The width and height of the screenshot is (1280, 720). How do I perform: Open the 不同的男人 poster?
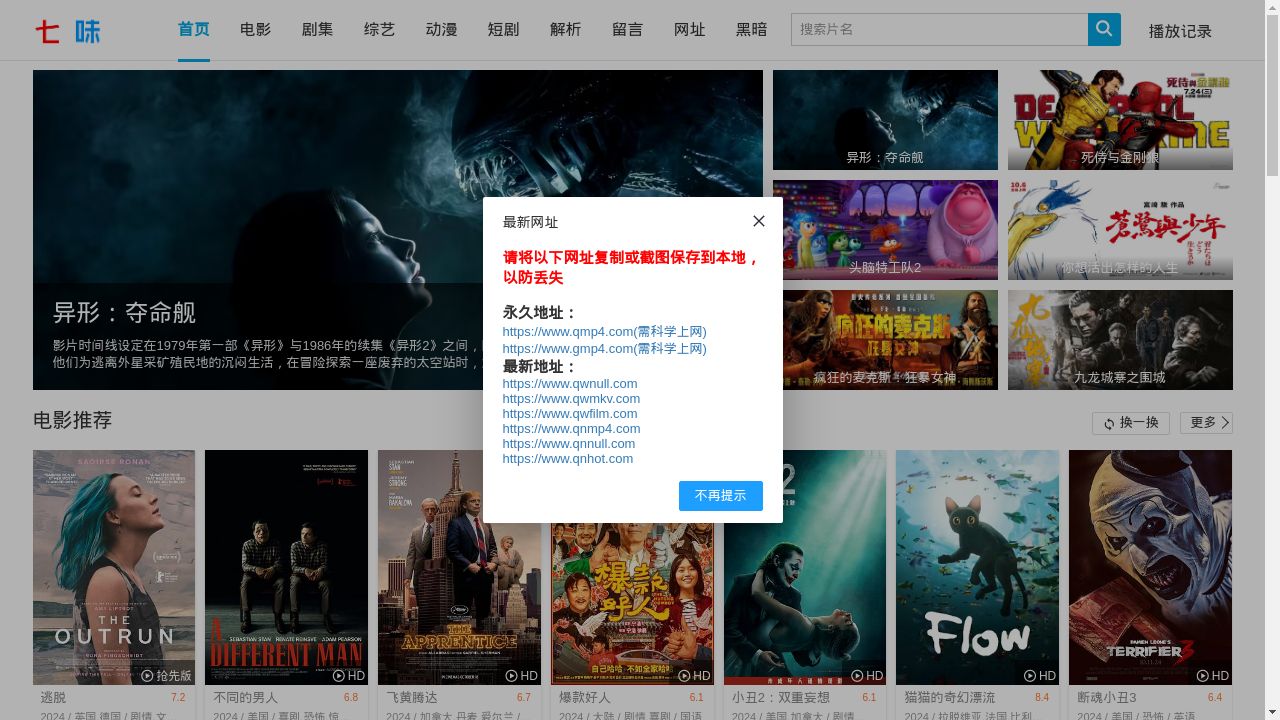pos(286,567)
